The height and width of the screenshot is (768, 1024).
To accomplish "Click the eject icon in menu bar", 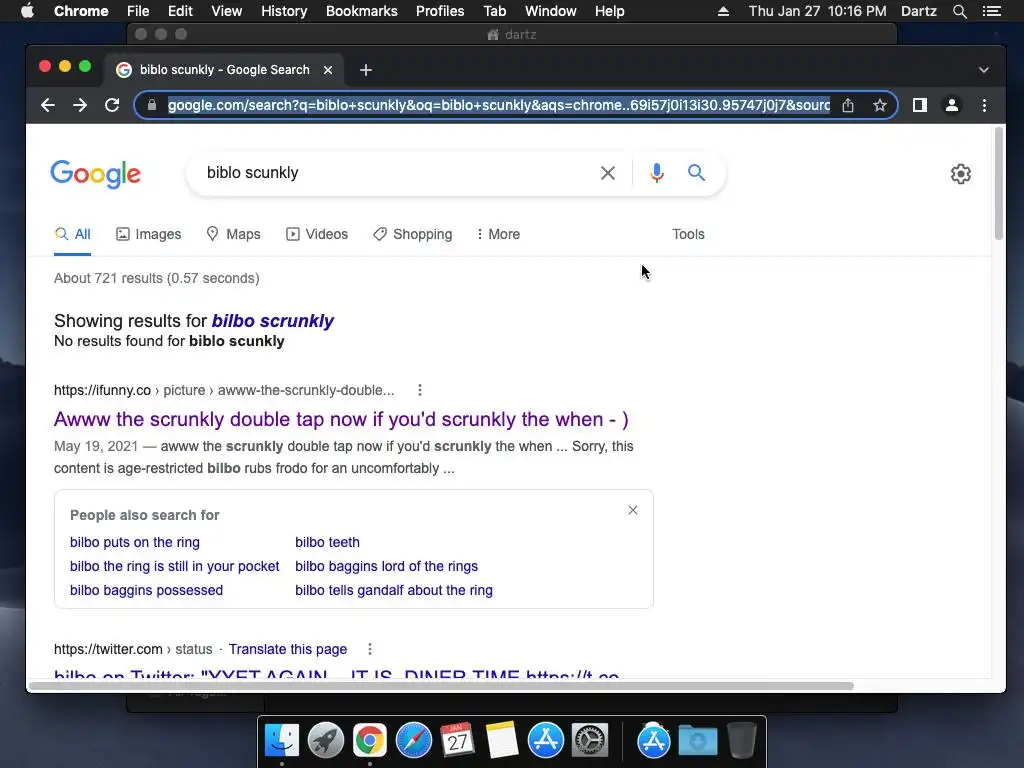I will [723, 11].
